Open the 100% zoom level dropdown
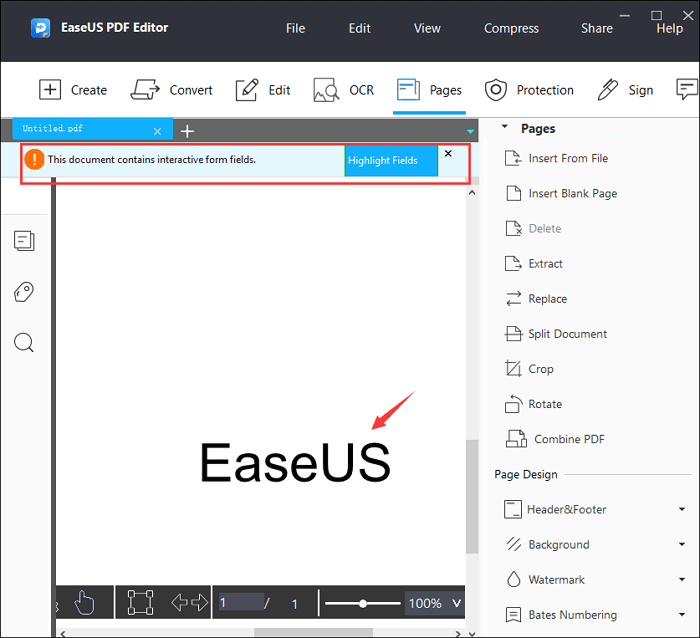 click(435, 603)
